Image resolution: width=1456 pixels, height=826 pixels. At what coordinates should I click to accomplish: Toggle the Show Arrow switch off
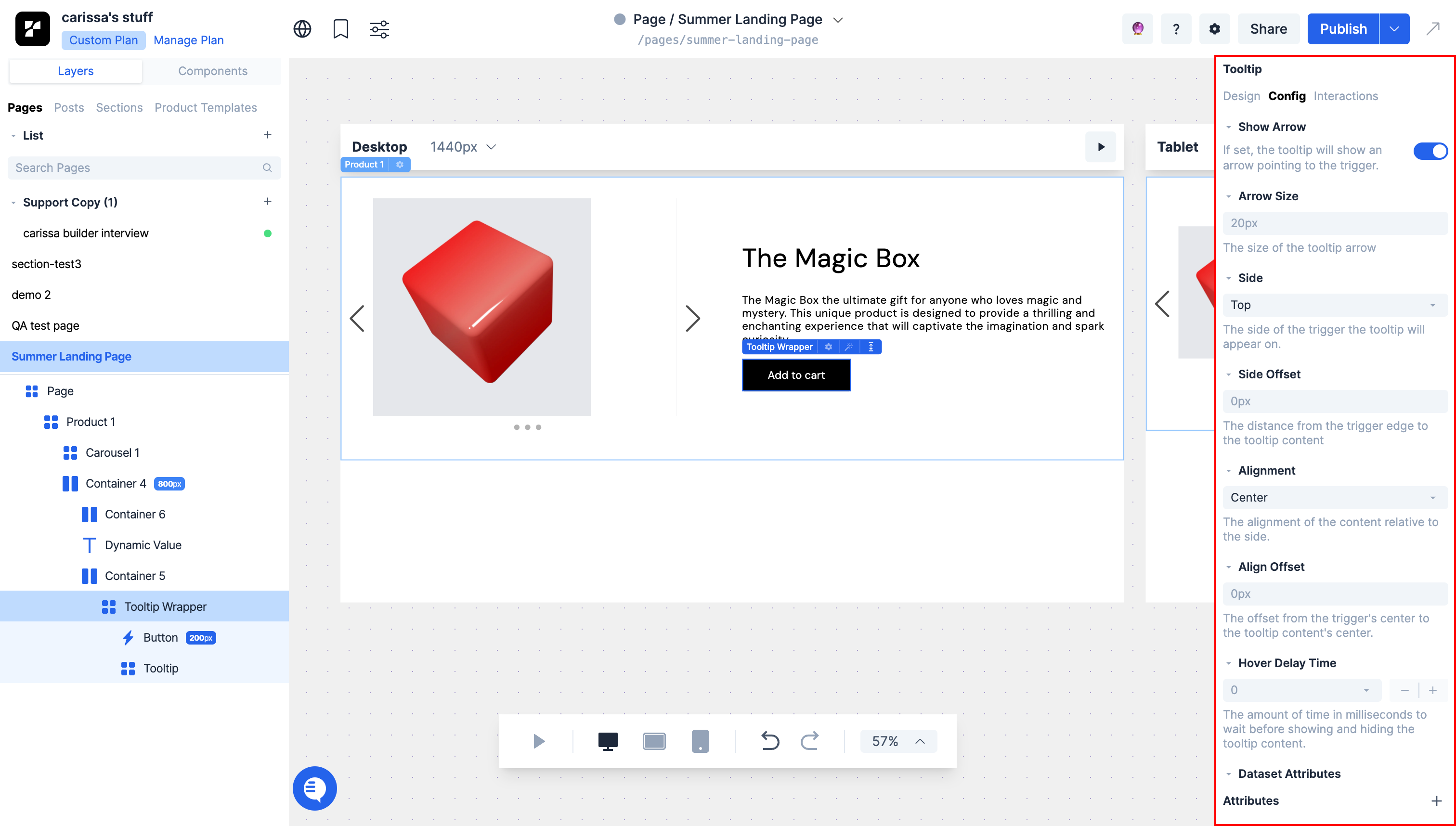(1430, 151)
